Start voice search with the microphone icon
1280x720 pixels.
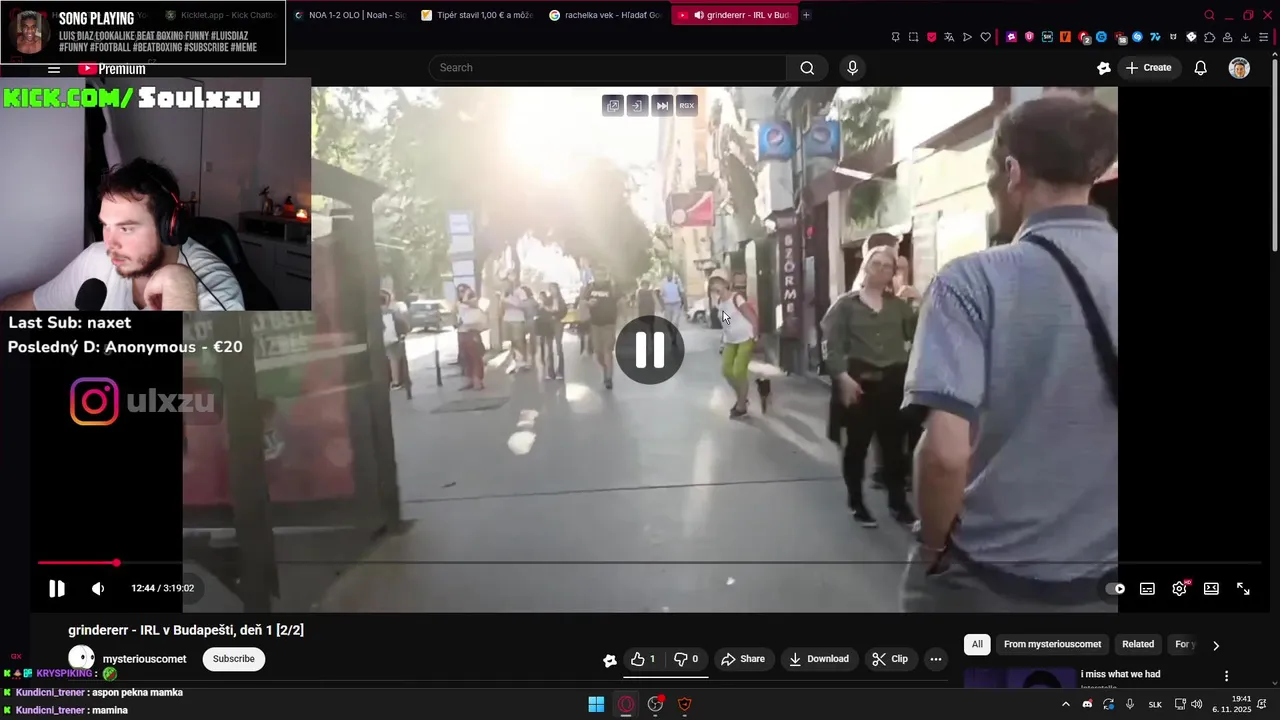[852, 68]
